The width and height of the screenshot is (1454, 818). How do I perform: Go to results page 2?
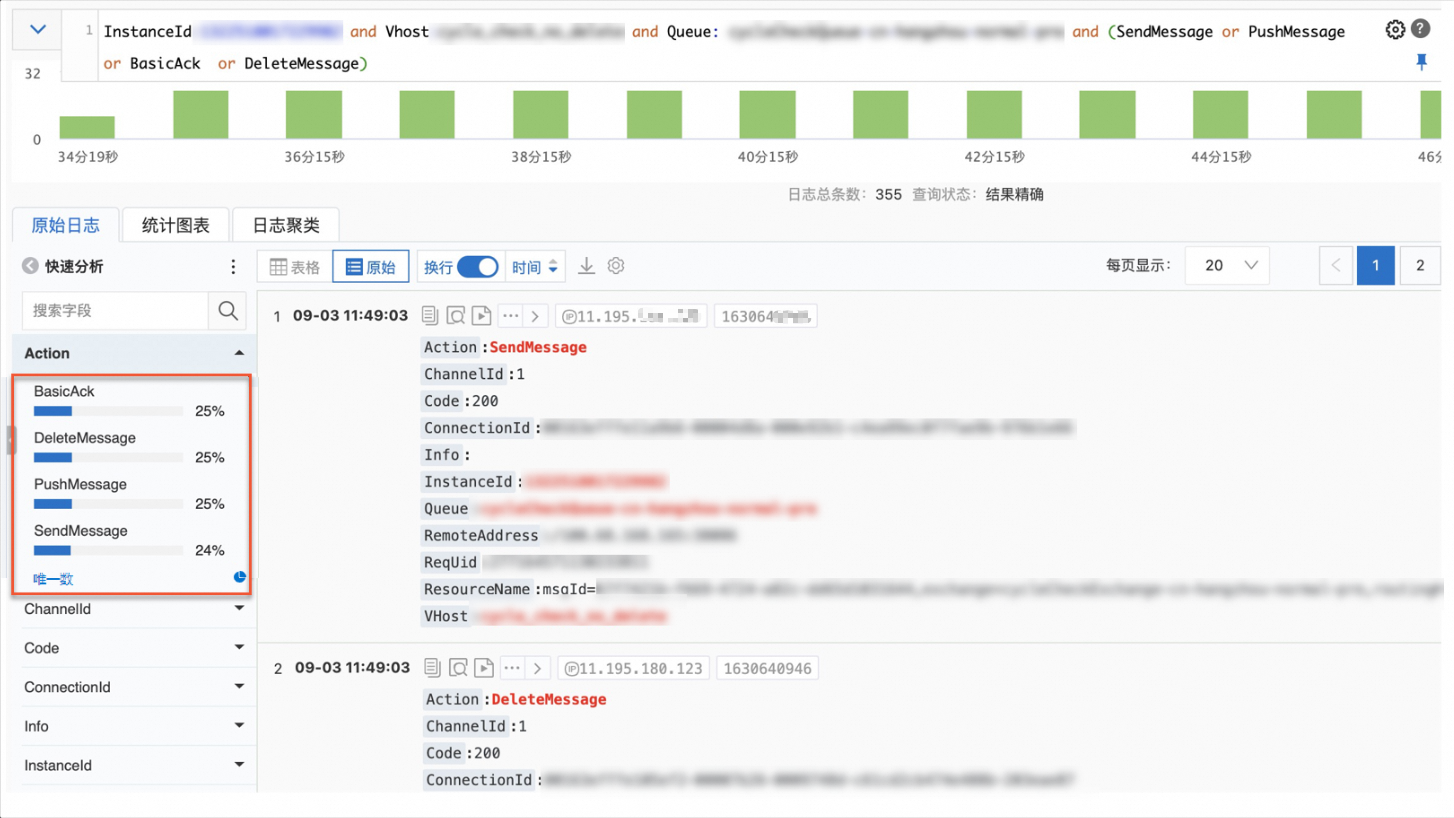point(1420,266)
